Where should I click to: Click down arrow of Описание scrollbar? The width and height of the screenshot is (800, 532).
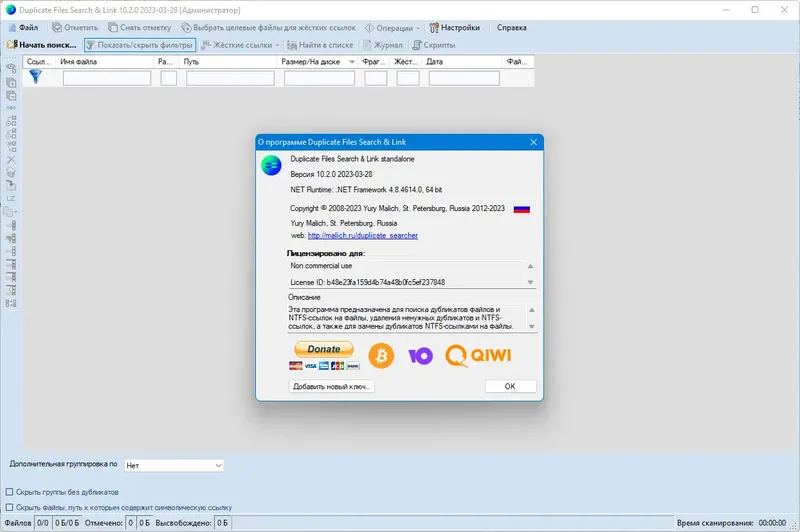point(532,326)
